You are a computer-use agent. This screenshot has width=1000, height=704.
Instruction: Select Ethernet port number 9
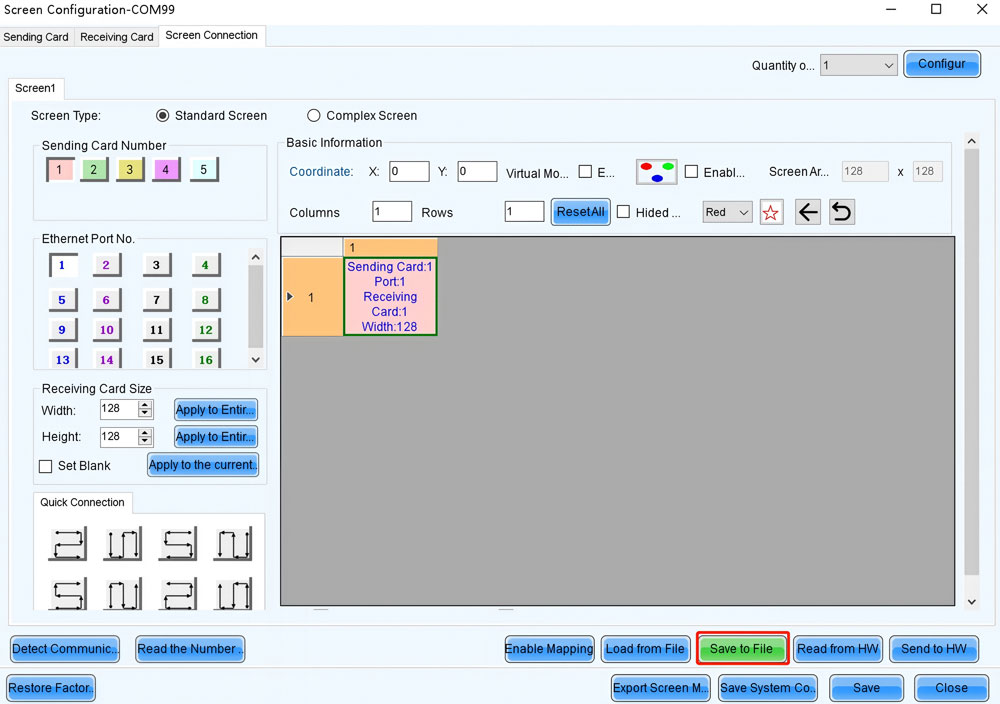[62, 330]
